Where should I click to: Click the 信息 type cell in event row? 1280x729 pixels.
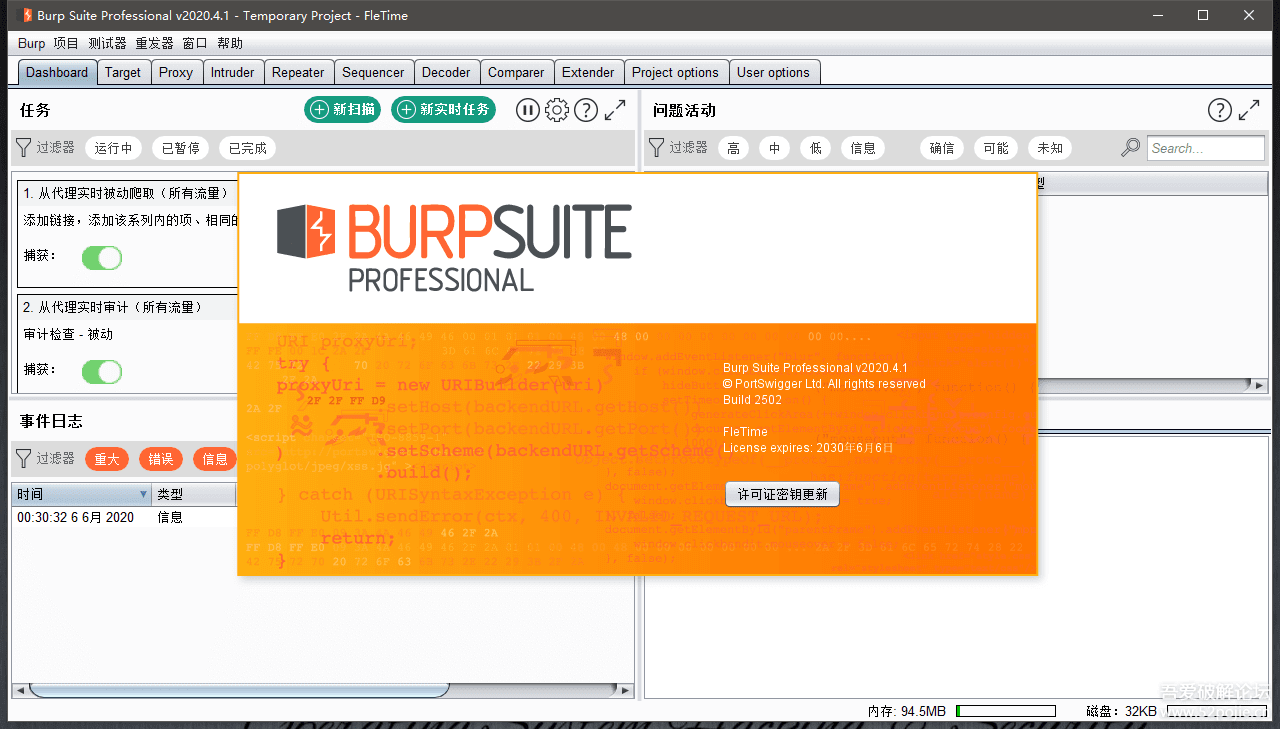coord(170,517)
